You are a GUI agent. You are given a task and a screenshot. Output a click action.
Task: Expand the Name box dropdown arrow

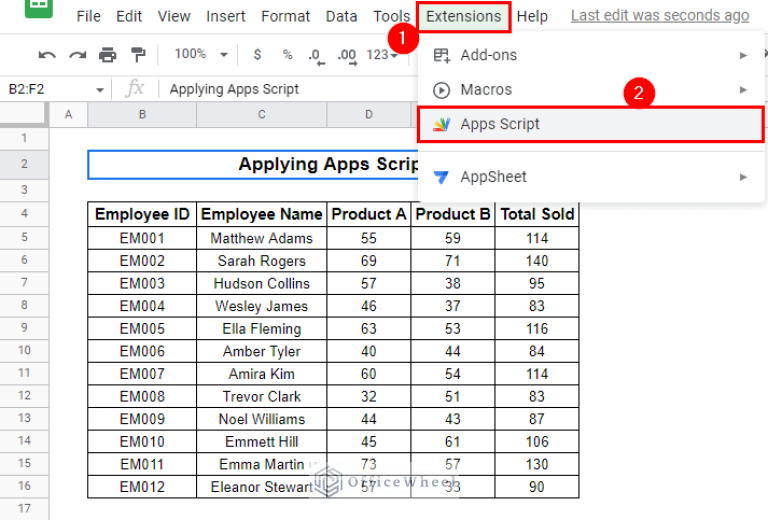100,90
